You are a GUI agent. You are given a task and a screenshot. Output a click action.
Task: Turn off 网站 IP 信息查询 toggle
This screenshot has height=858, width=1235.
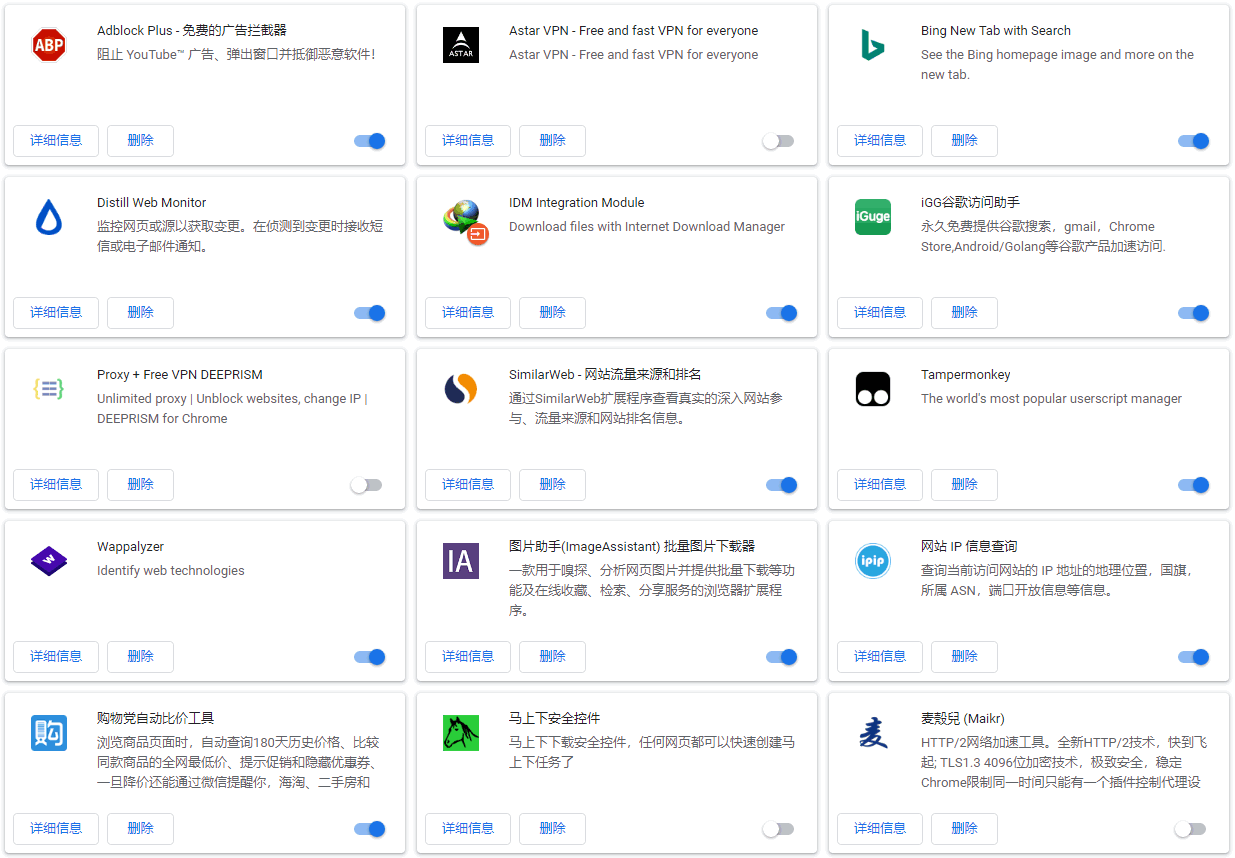tap(1194, 657)
